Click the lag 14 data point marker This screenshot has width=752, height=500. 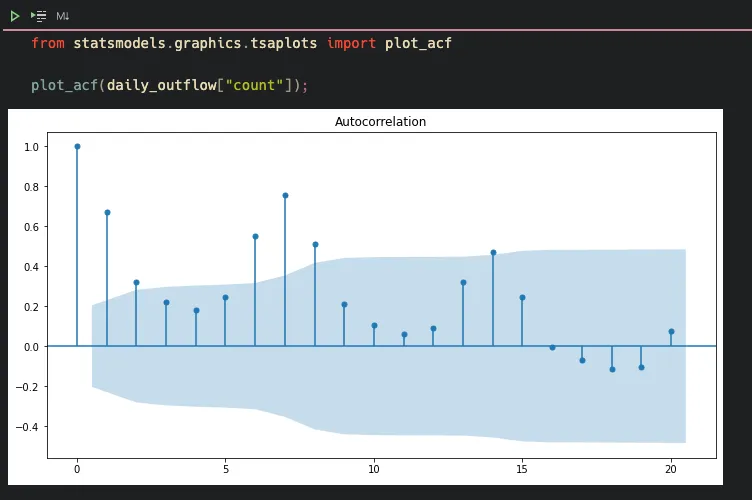coord(493,253)
